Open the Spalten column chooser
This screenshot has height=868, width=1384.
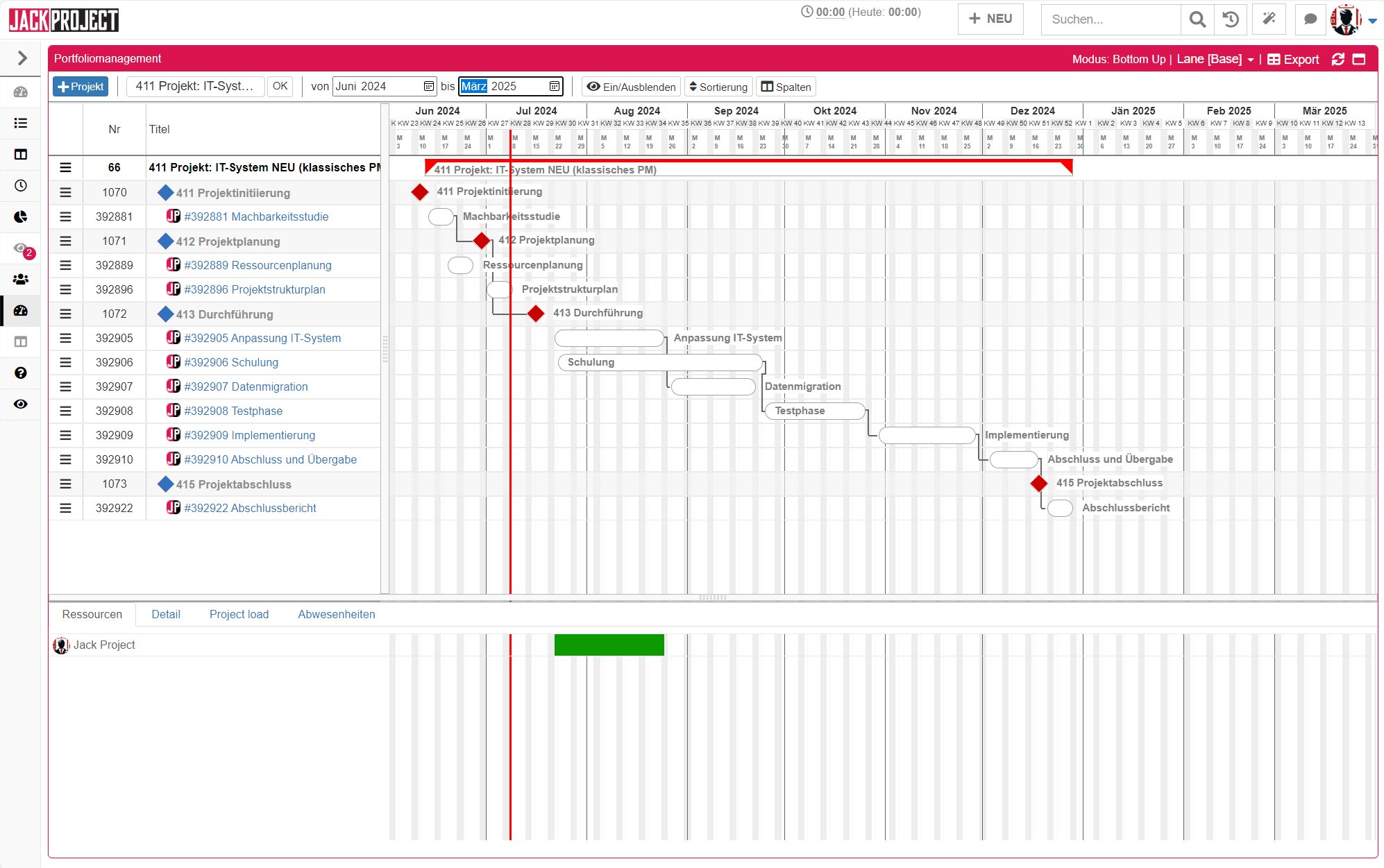786,87
